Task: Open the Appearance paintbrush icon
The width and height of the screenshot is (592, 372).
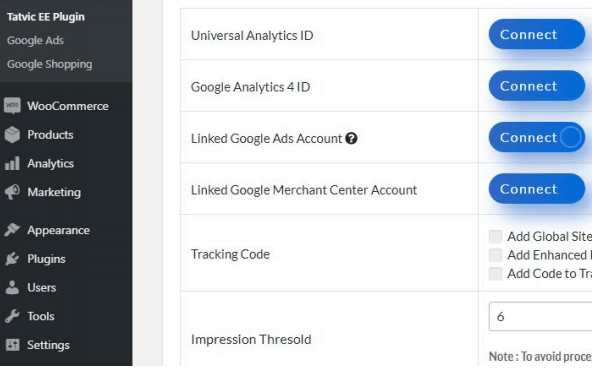Action: click(x=12, y=230)
